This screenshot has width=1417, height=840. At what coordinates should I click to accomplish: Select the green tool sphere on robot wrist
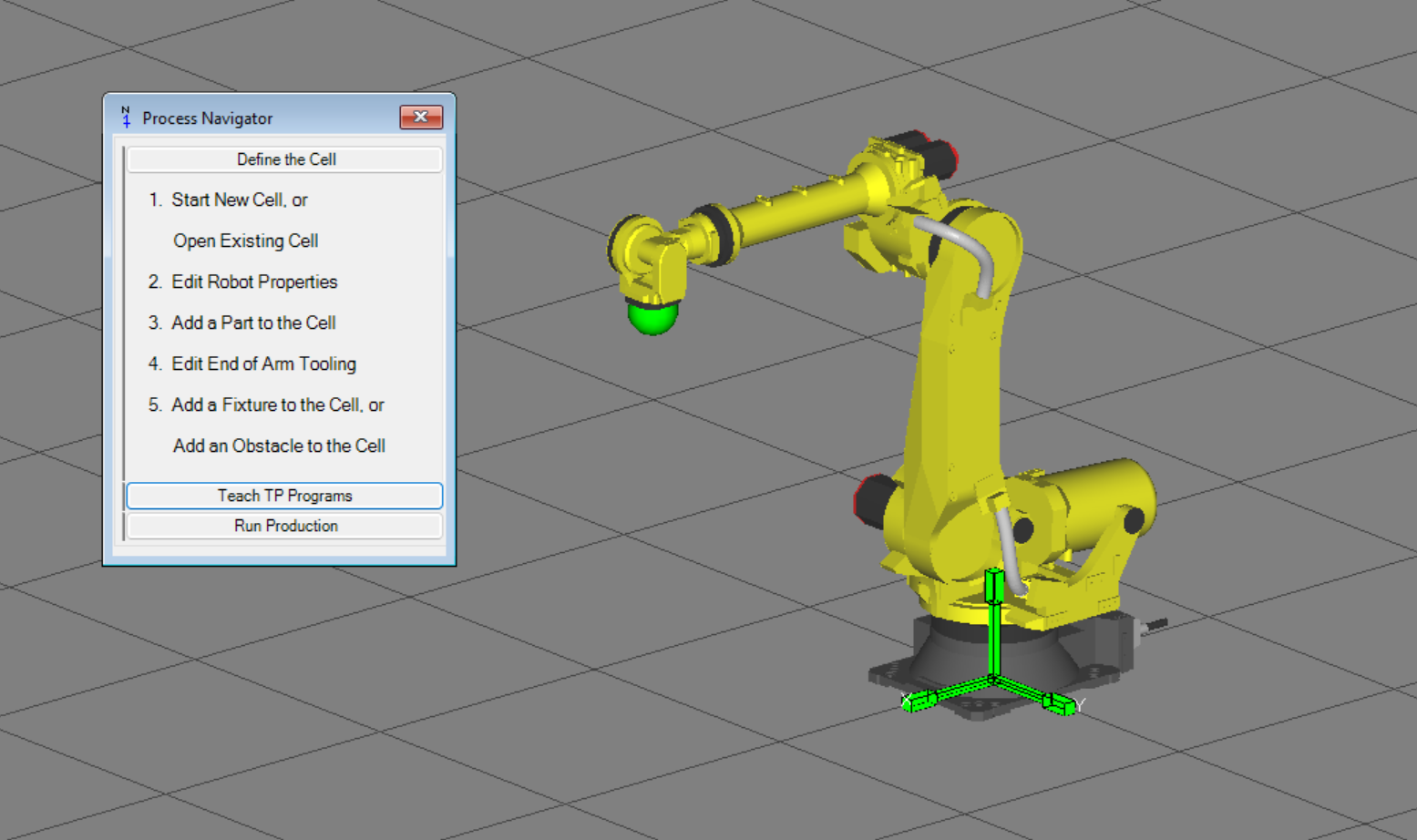[x=652, y=319]
